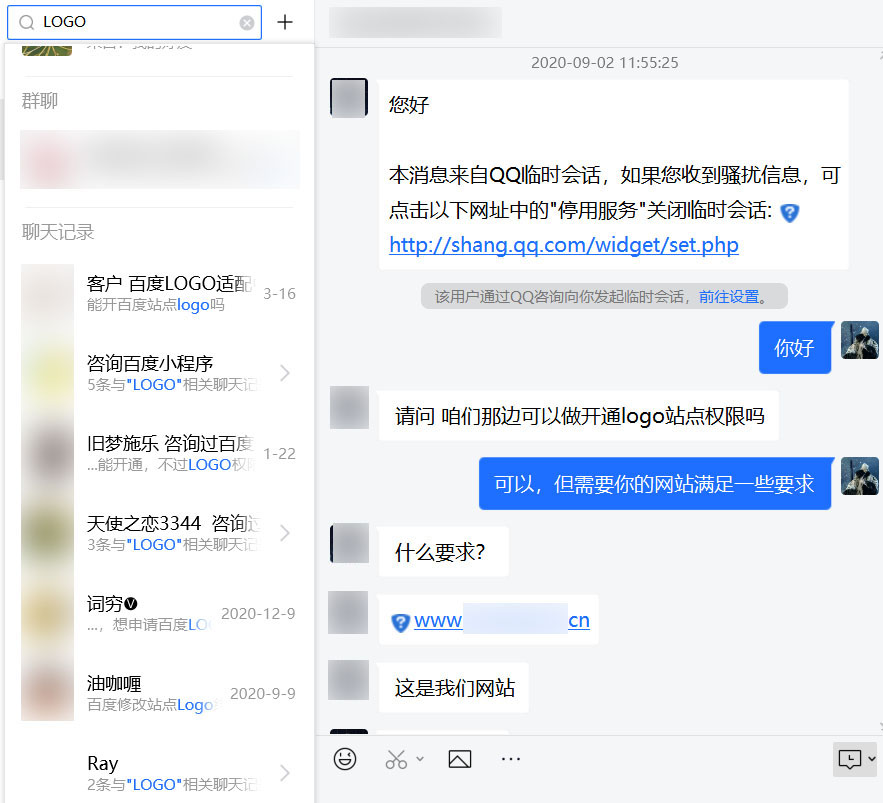This screenshot has height=803, width=883.
Task: Open the emoji picker
Action: click(x=345, y=759)
